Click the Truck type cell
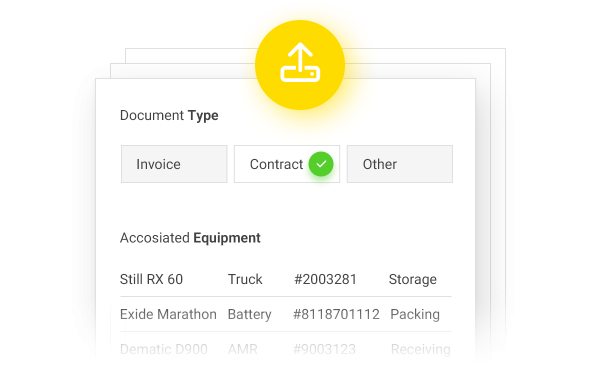The image size is (600, 367). tap(245, 279)
